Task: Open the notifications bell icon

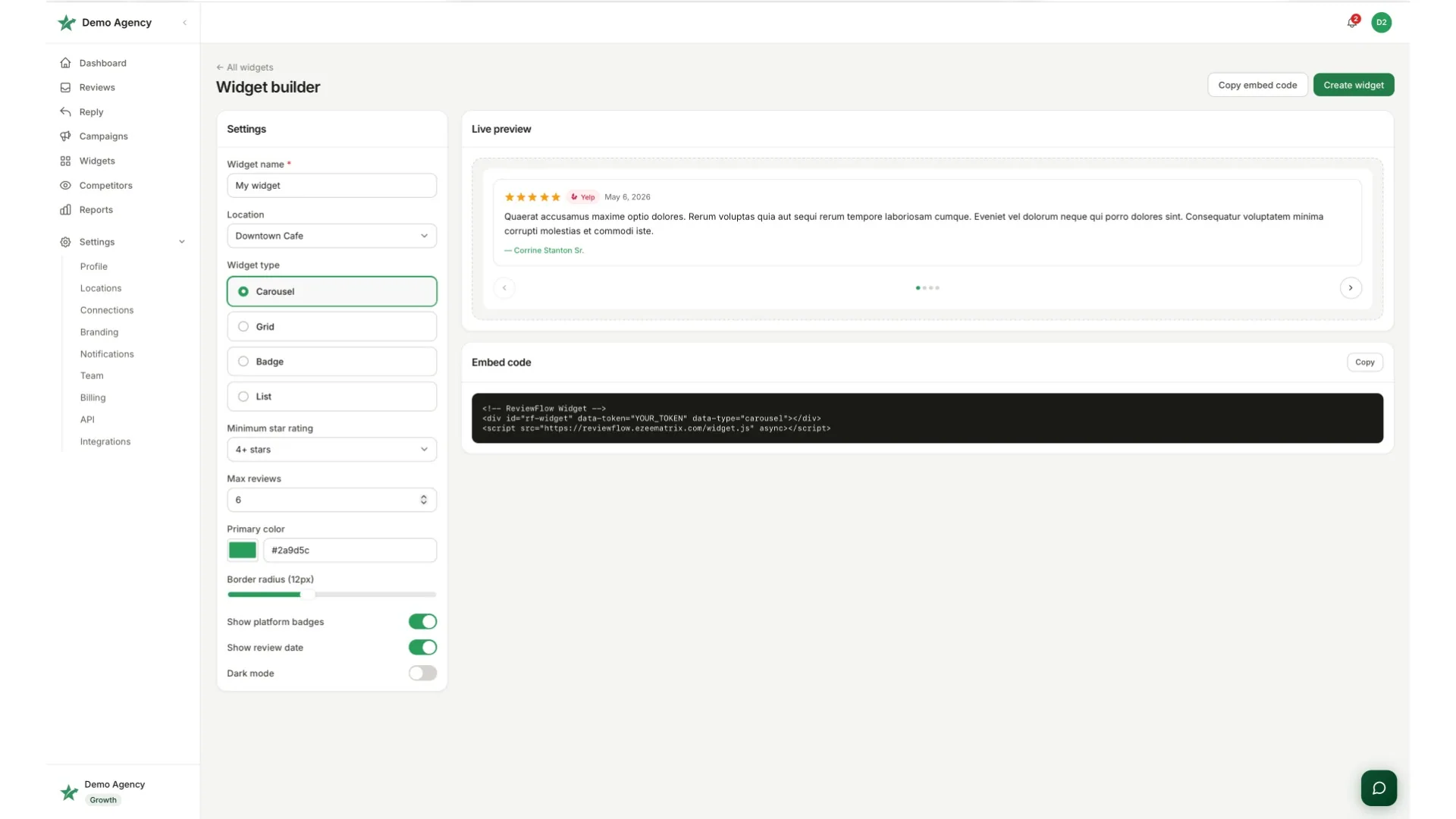Action: pos(1352,23)
